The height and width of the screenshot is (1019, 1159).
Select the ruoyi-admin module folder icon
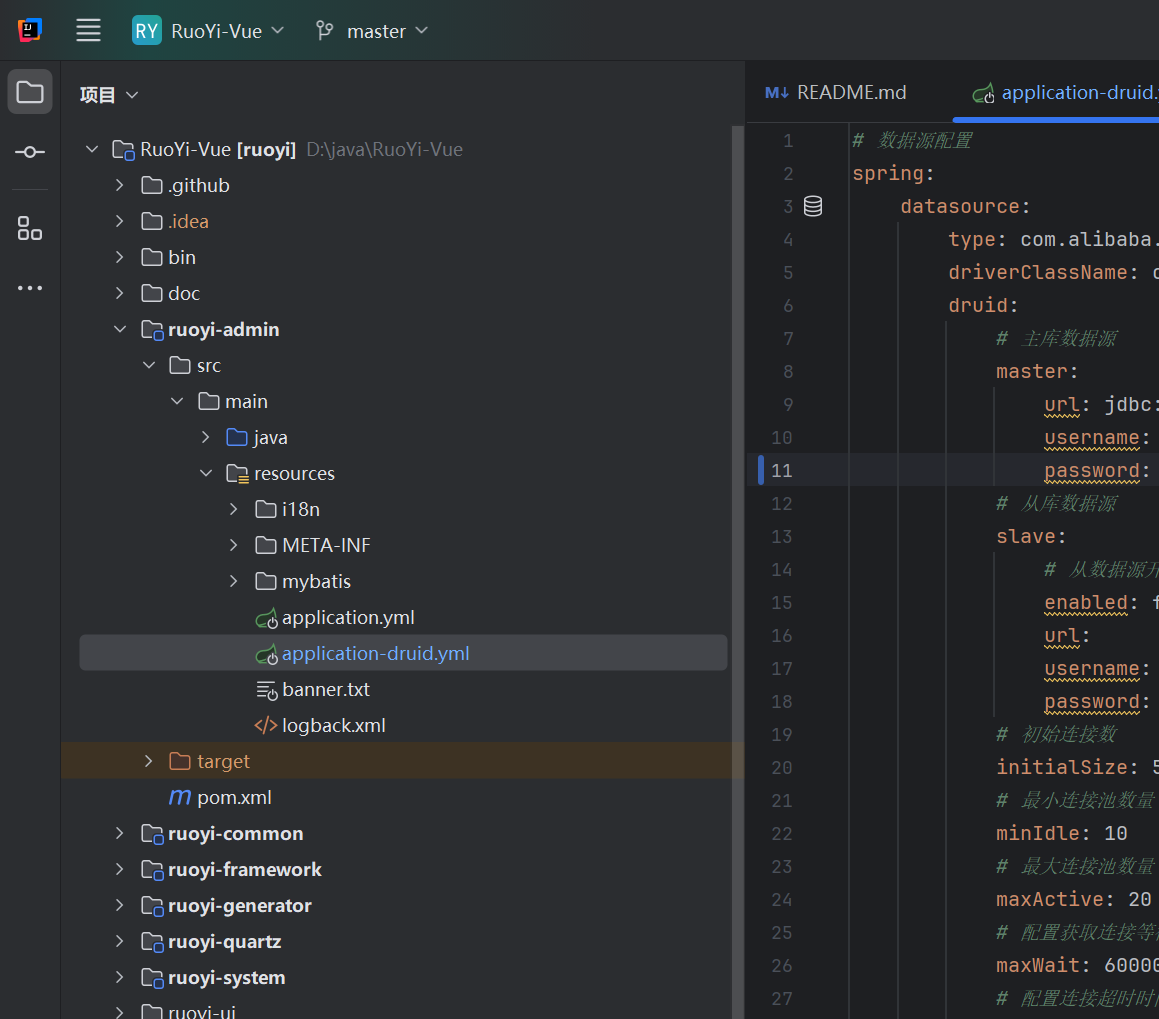[152, 330]
